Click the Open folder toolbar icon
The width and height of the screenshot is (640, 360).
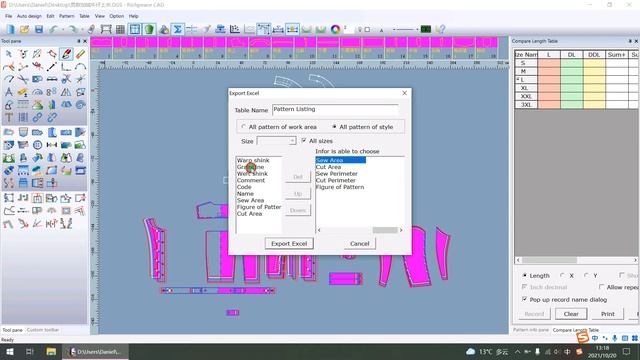click(24, 29)
